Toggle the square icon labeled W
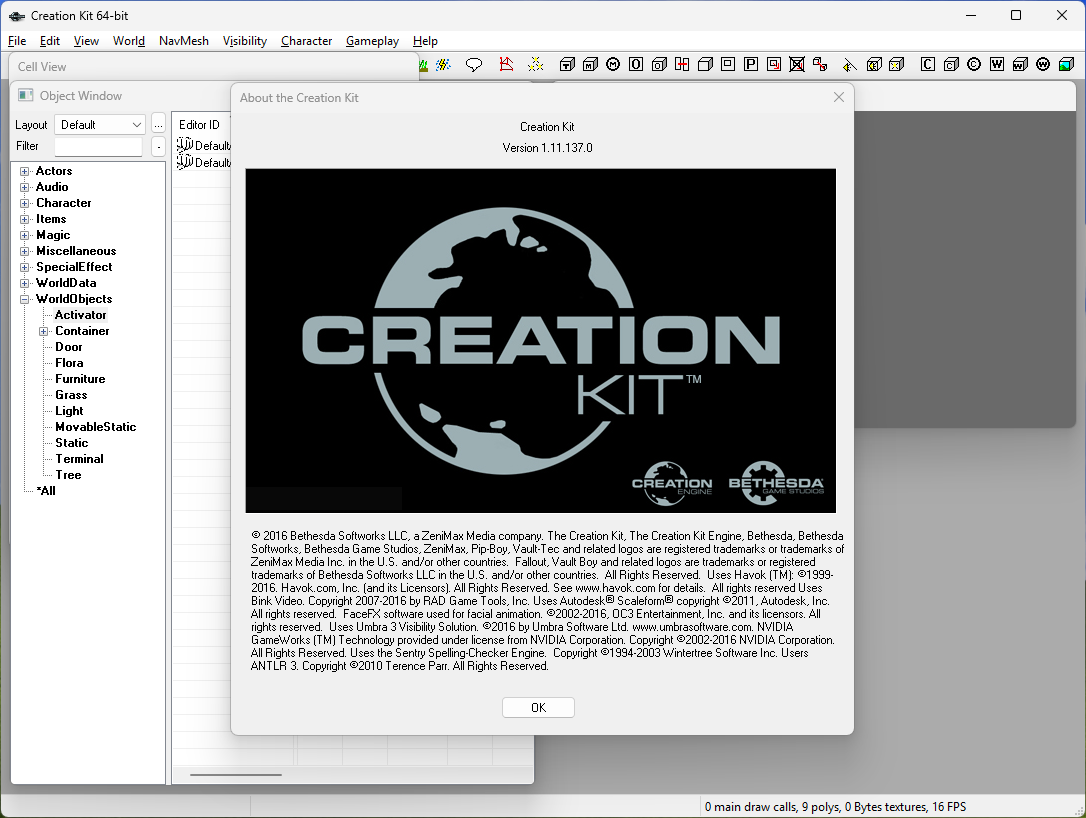This screenshot has width=1086, height=818. (x=997, y=64)
